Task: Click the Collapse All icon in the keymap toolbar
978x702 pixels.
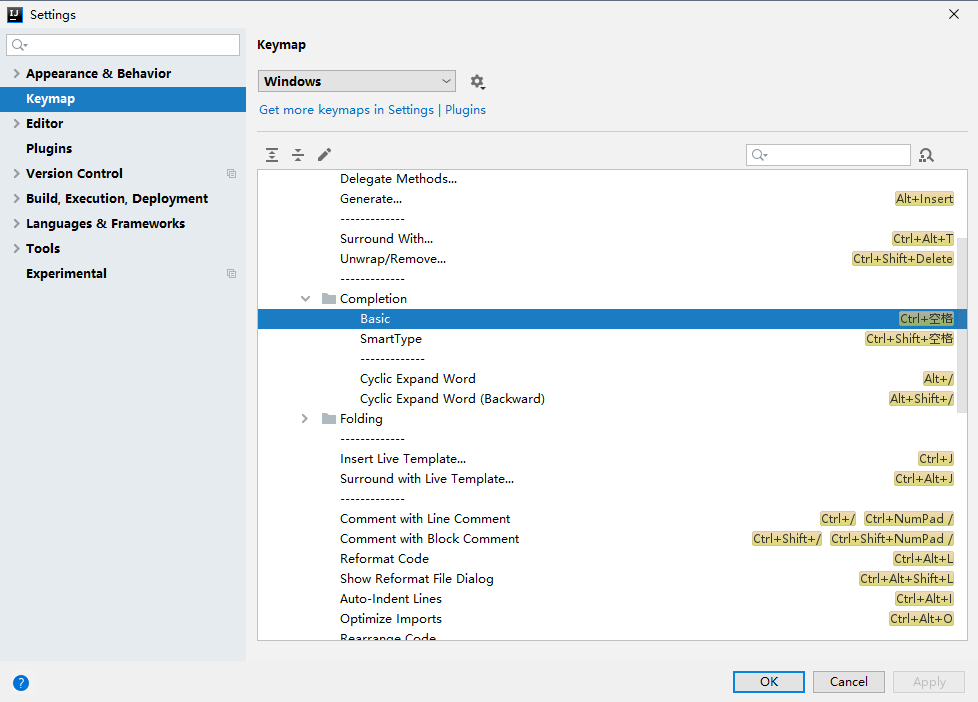Action: 298,155
